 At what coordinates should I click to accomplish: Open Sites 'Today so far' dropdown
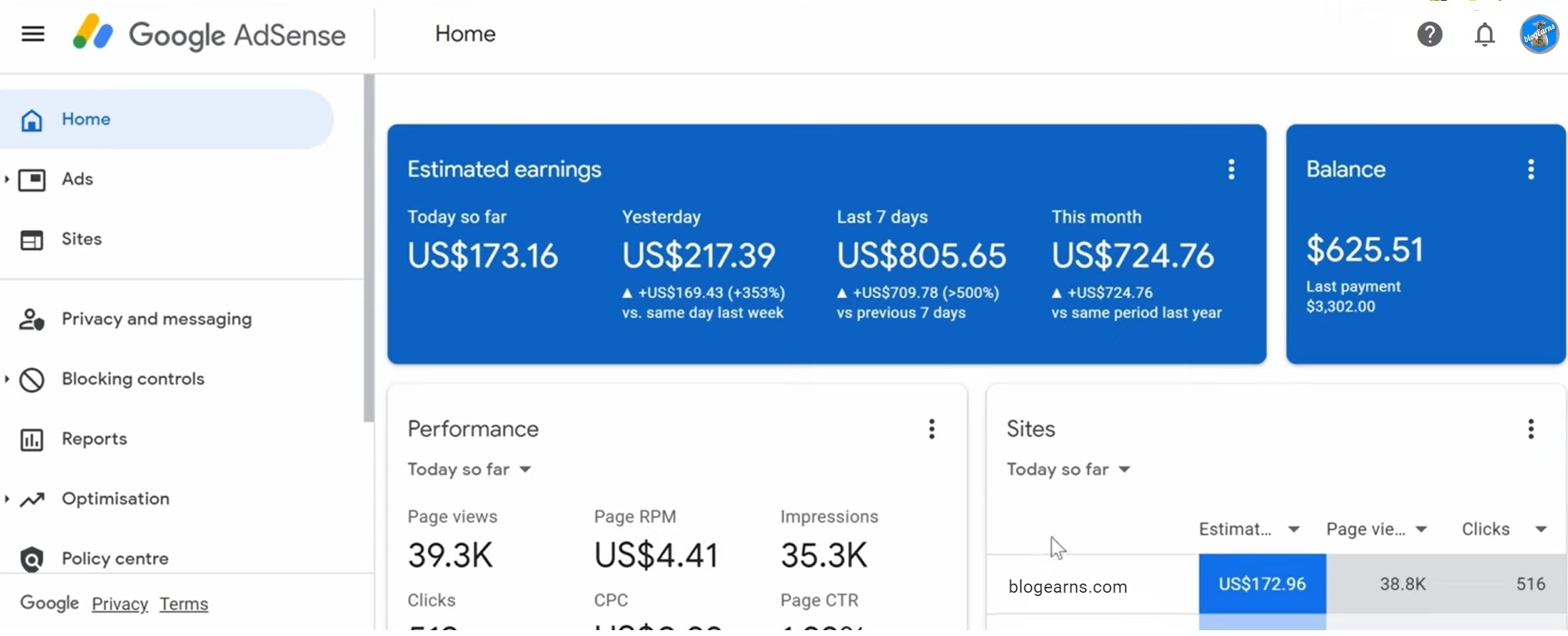click(x=1069, y=470)
